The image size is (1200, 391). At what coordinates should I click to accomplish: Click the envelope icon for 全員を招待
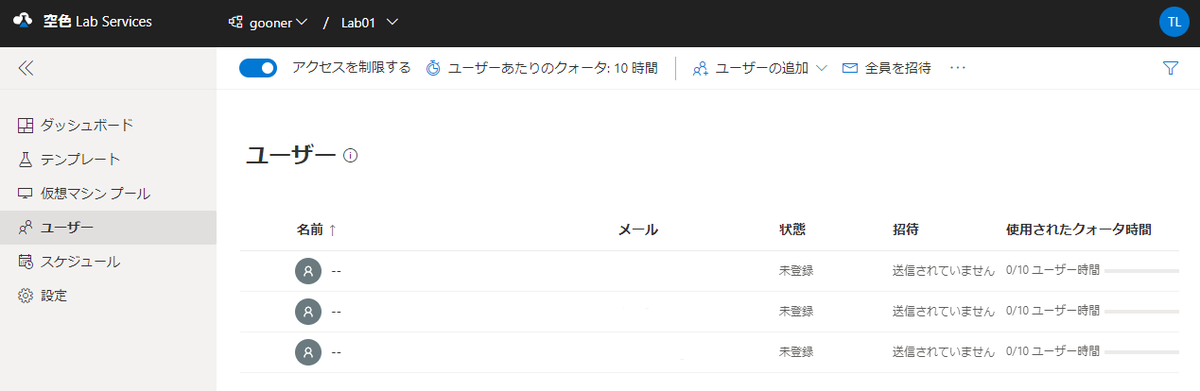(x=850, y=68)
